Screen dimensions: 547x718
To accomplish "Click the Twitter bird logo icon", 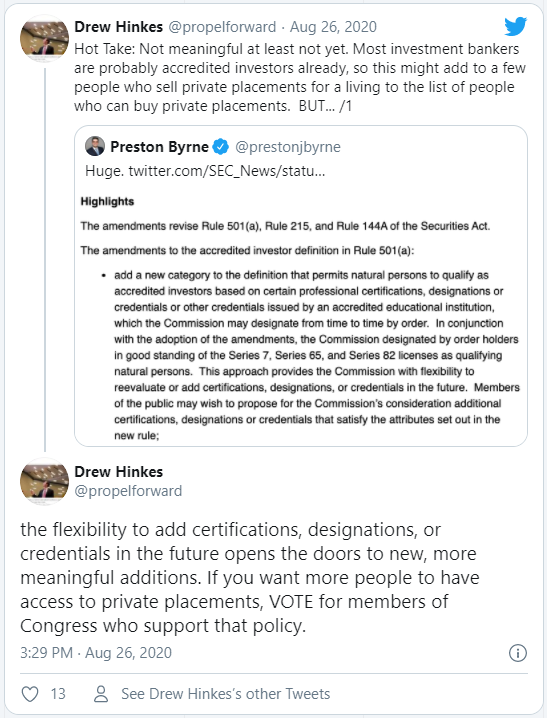I will (x=515, y=27).
